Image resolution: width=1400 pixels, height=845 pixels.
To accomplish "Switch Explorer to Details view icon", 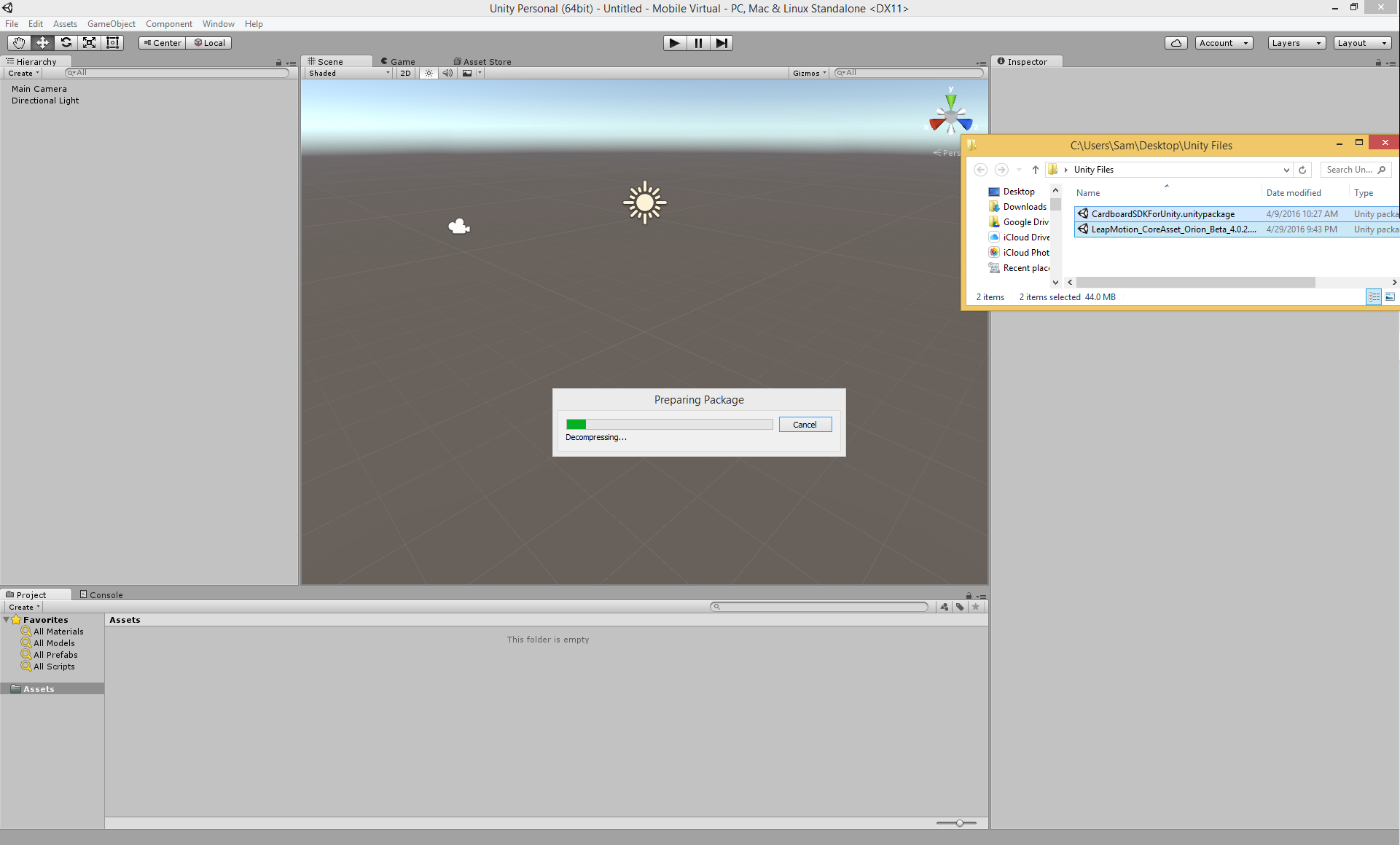I will coord(1374,297).
